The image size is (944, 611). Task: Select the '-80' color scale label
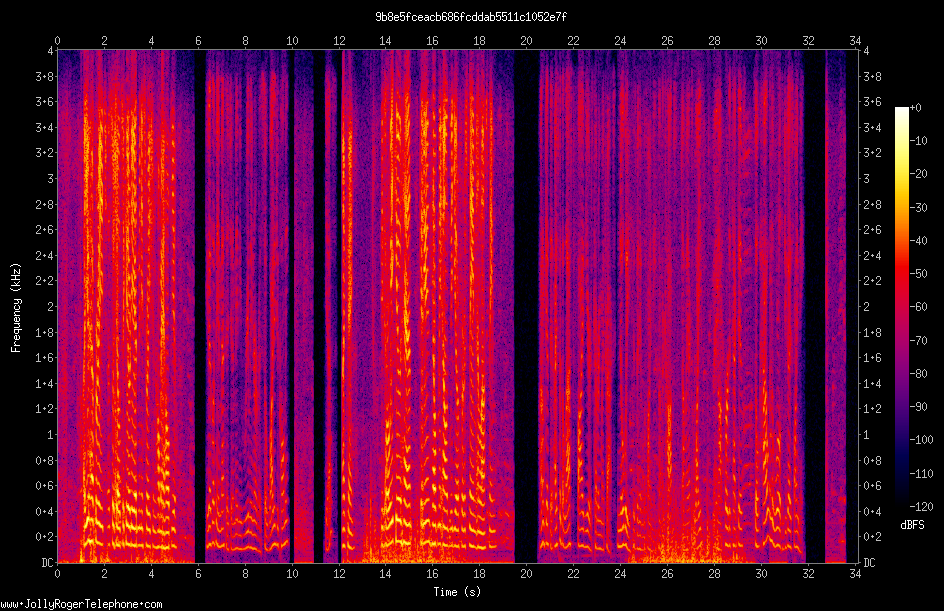coord(918,374)
